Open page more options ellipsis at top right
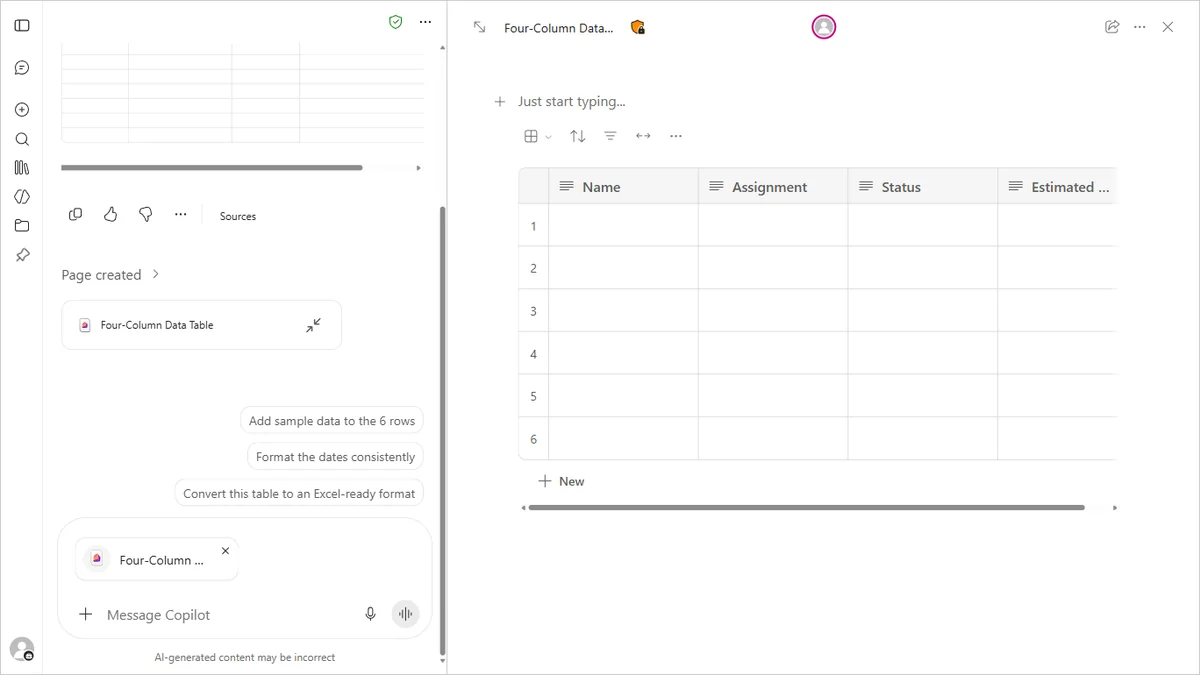The height and width of the screenshot is (675, 1200). (x=1140, y=27)
